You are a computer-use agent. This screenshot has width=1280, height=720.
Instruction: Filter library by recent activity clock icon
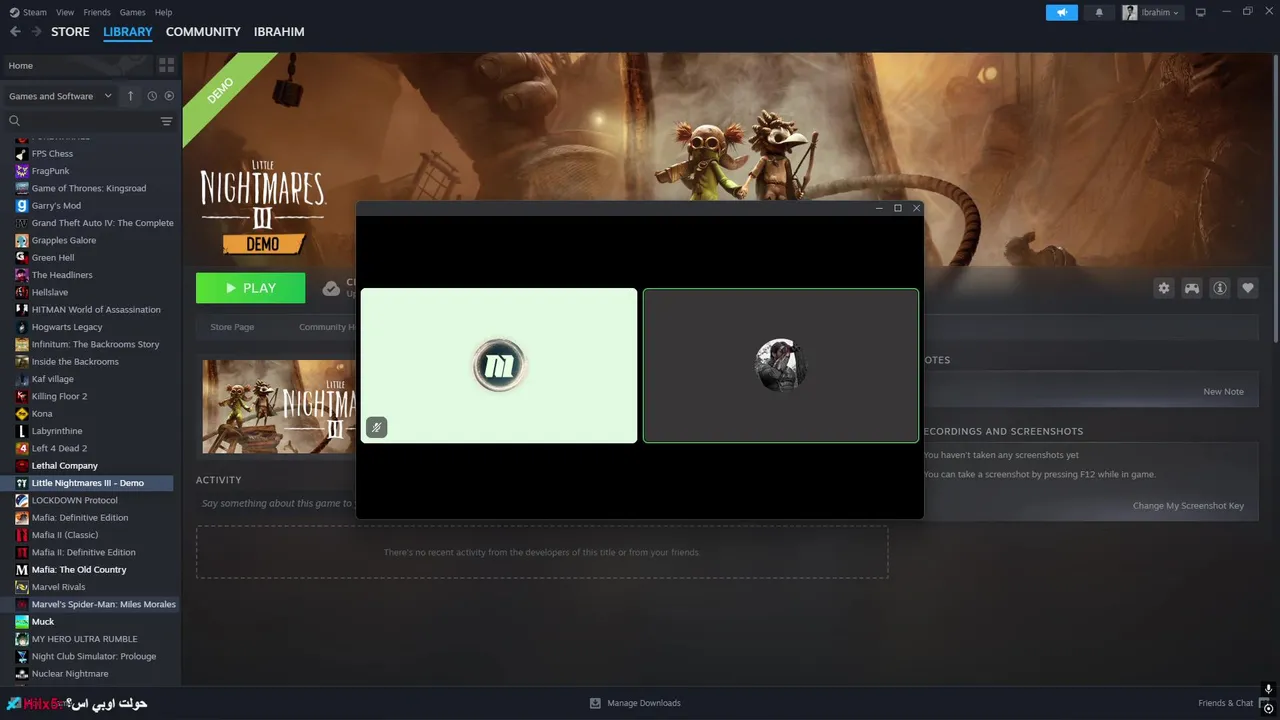pyautogui.click(x=152, y=96)
